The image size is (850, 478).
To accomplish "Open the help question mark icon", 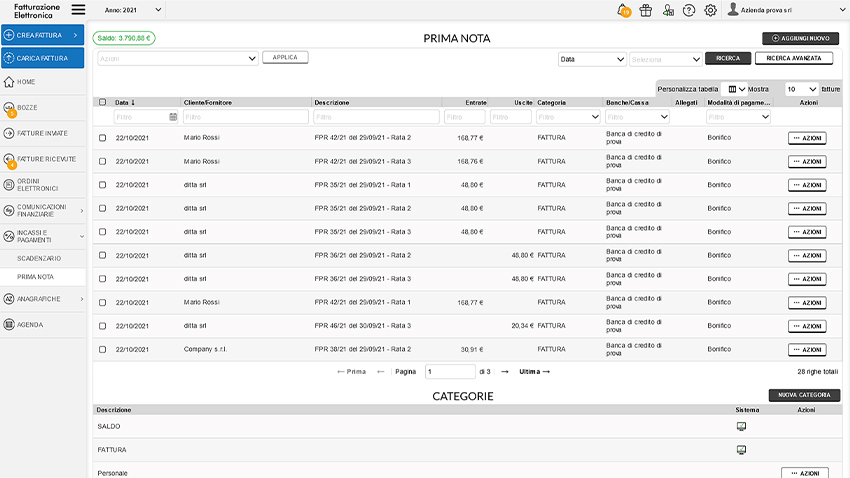I will click(689, 10).
